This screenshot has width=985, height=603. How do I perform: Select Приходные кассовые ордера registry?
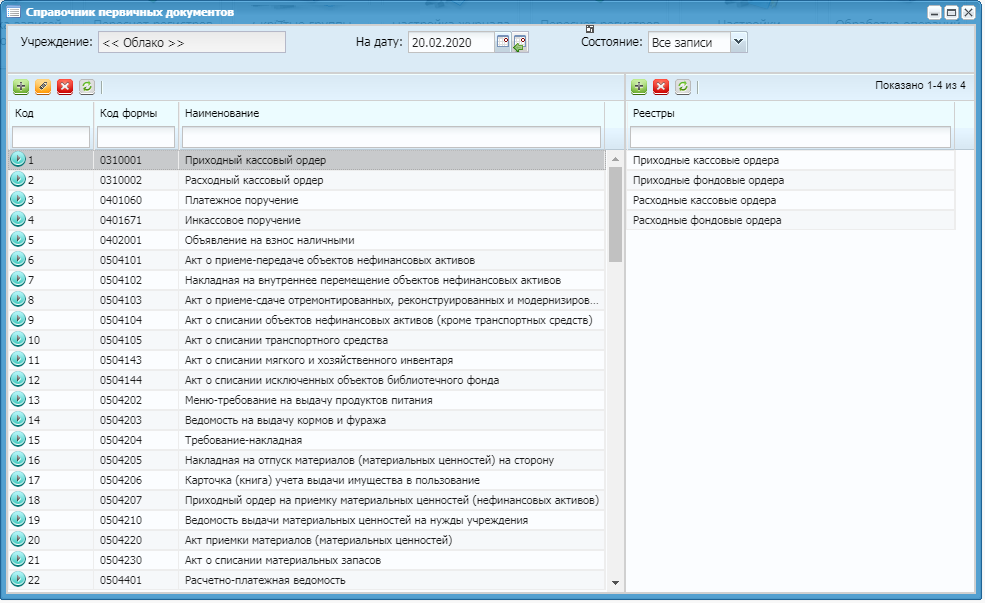pos(790,160)
